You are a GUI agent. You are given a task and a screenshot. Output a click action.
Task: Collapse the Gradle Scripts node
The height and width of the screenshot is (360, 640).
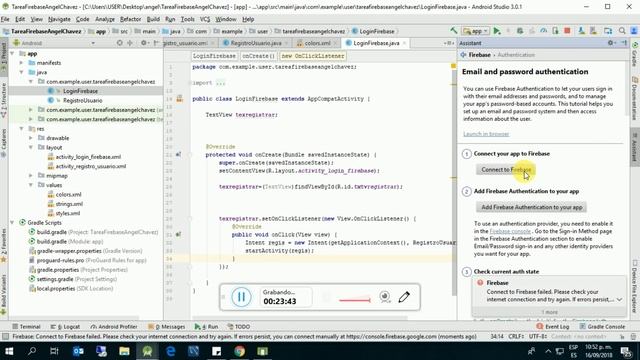click(12, 222)
